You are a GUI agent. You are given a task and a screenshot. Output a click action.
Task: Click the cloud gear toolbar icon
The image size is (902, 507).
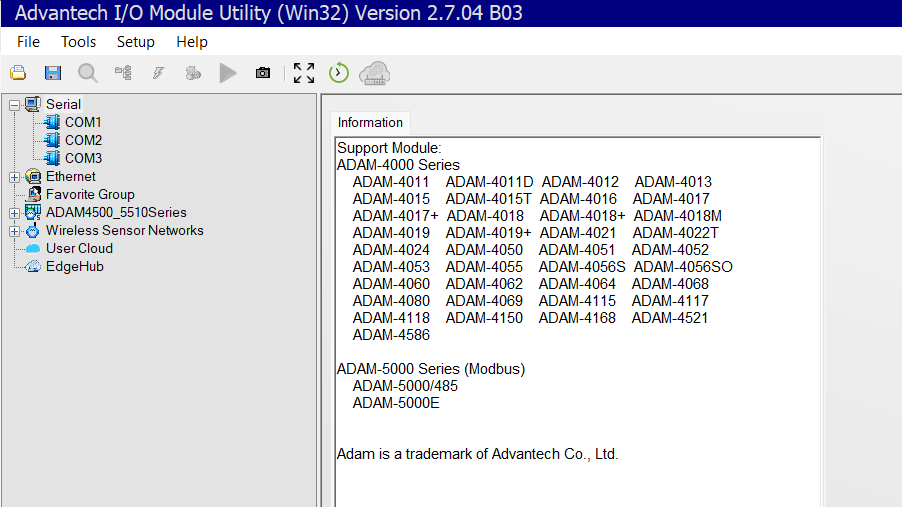(x=374, y=73)
